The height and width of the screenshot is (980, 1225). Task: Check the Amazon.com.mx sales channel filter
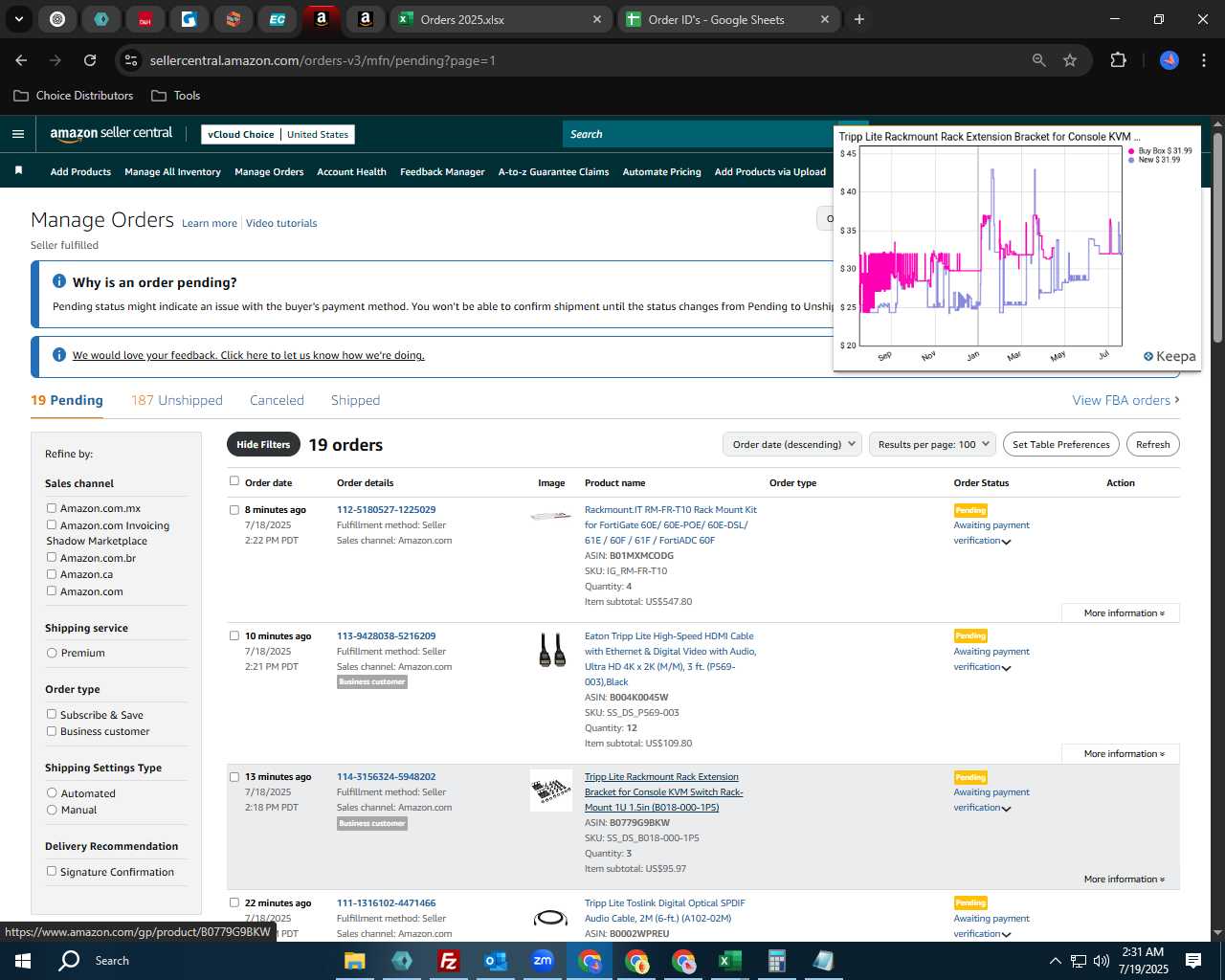click(x=52, y=508)
